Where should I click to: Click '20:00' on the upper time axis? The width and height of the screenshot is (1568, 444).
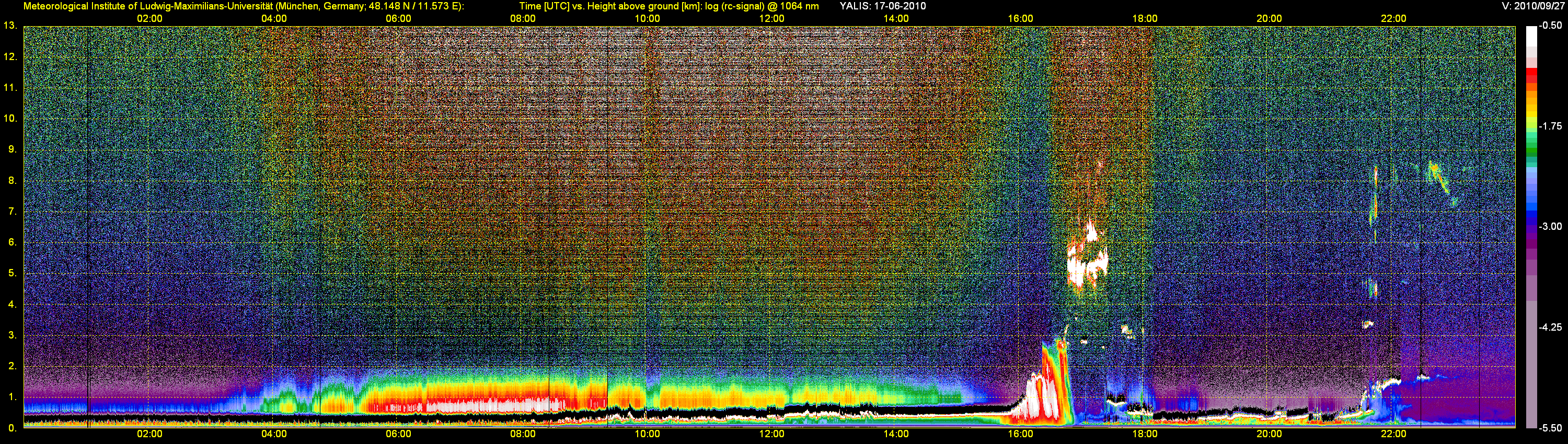point(1269,18)
